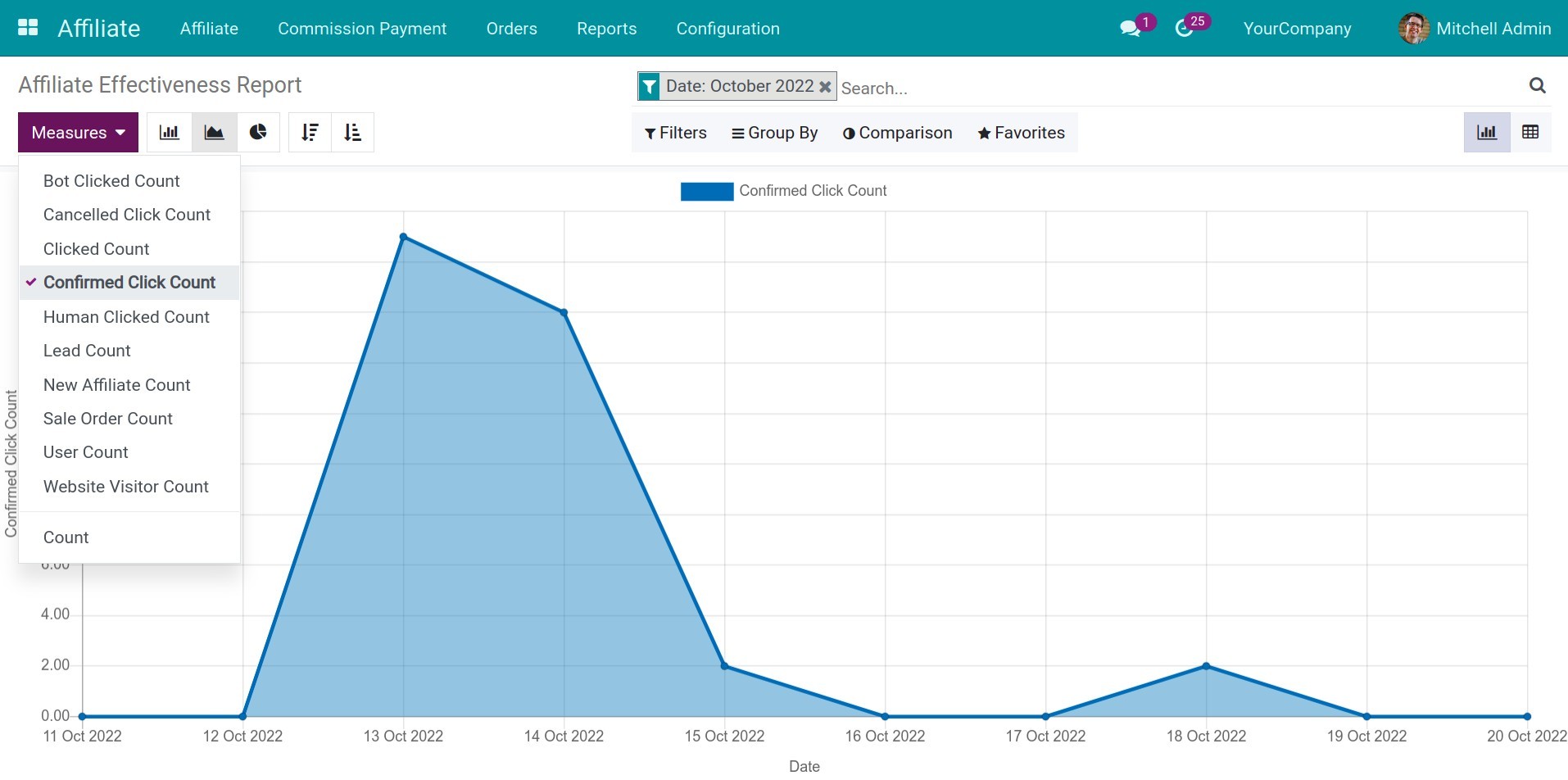1568x780 pixels.
Task: Select the line chart type
Action: pyautogui.click(x=214, y=131)
